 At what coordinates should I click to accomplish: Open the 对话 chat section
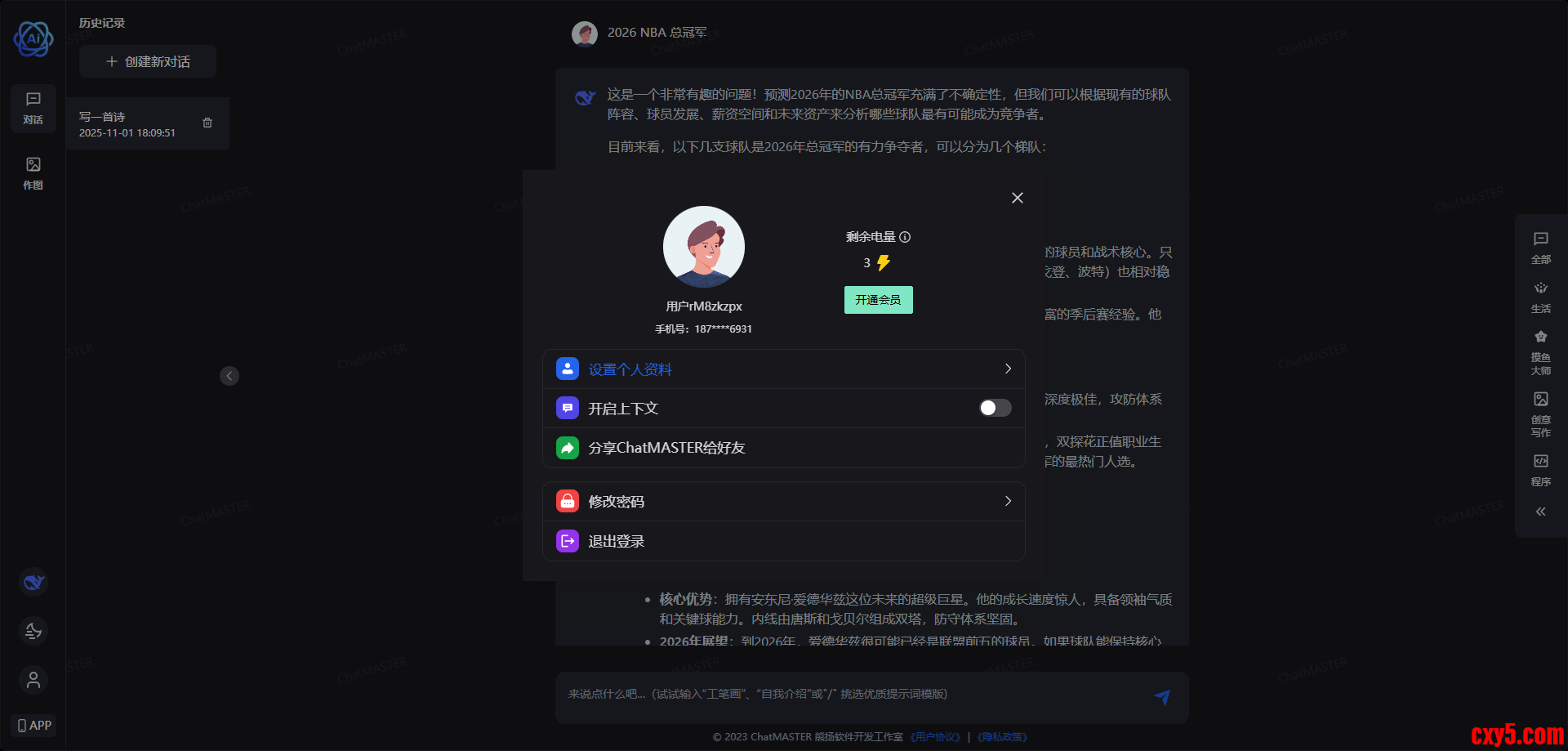(x=33, y=108)
